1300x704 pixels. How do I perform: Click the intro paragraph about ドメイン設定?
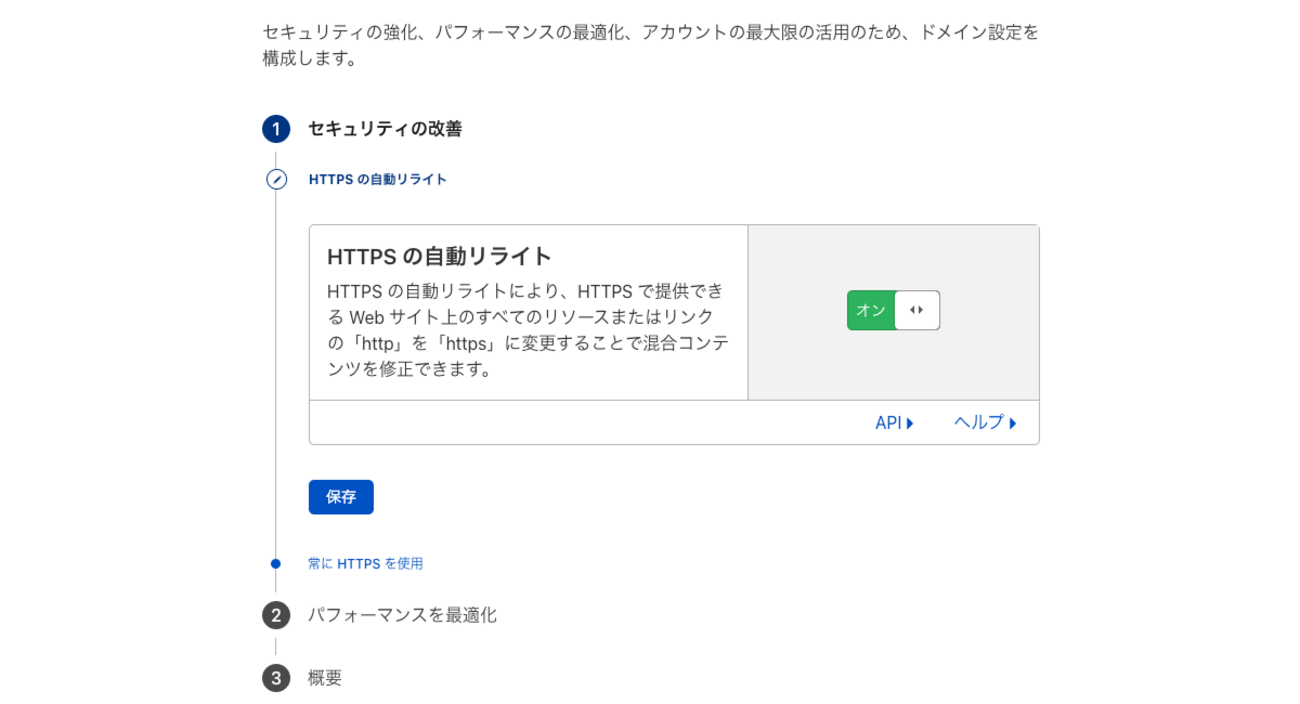click(650, 45)
